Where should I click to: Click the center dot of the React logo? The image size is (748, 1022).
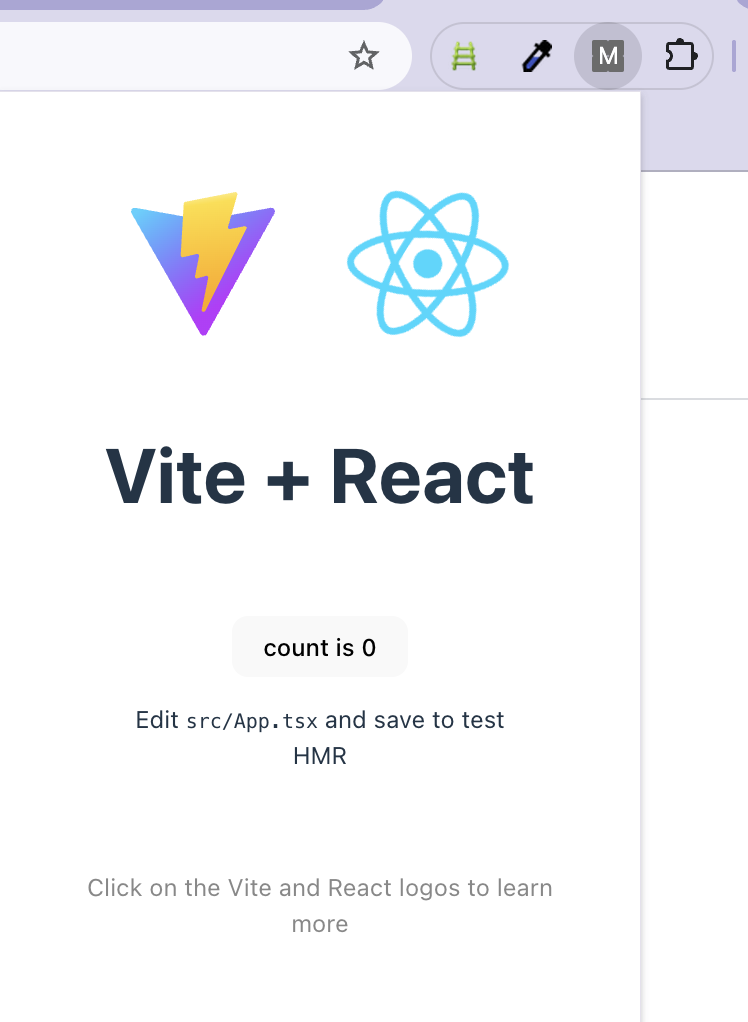428,263
